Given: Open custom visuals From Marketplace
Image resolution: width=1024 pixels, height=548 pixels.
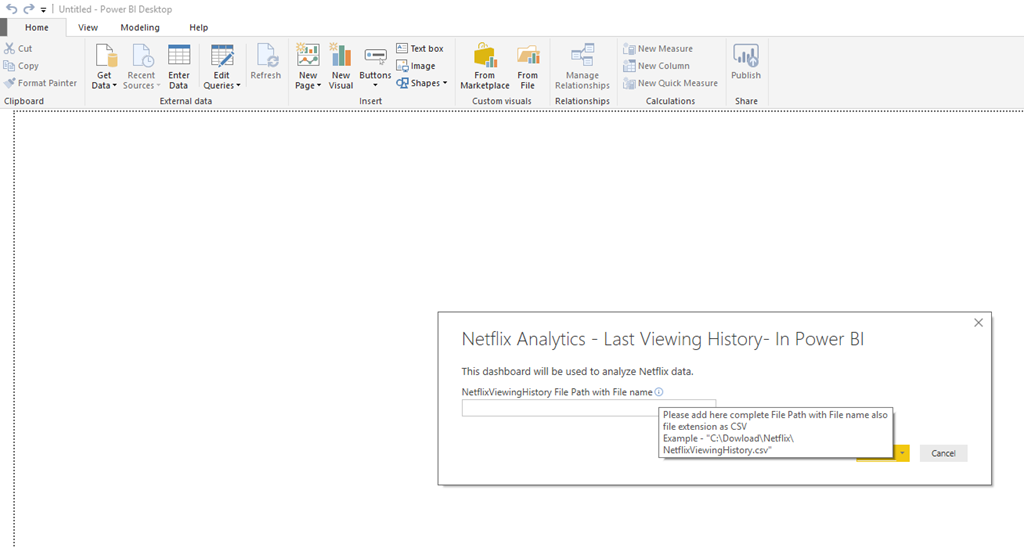Looking at the screenshot, I should (x=485, y=56).
